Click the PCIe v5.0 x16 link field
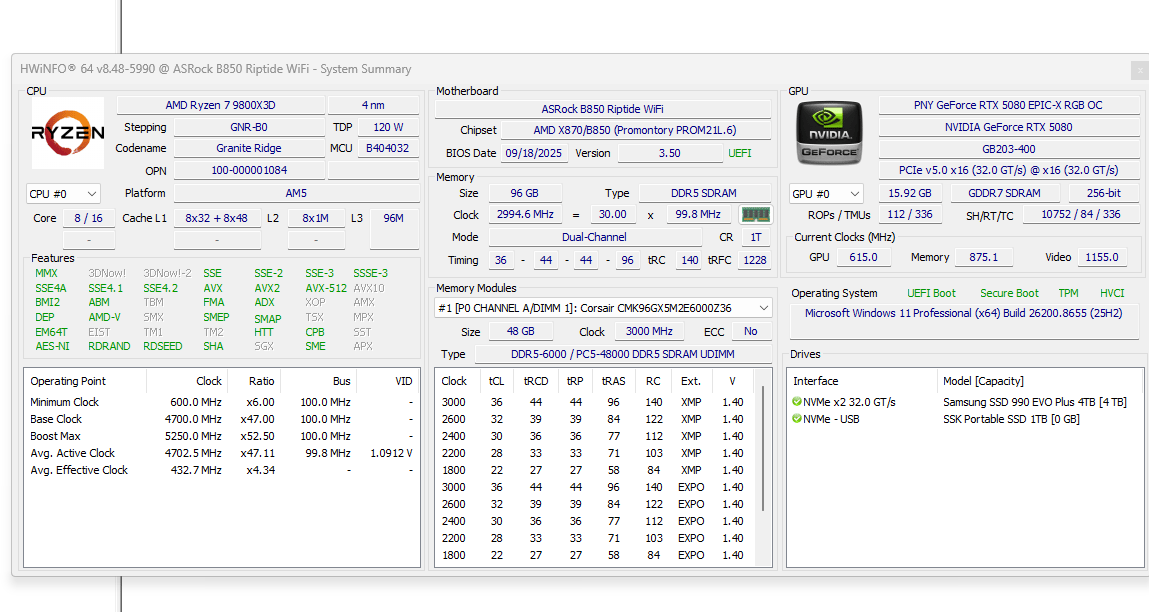Screen dimensions: 1149x612 [1008, 169]
